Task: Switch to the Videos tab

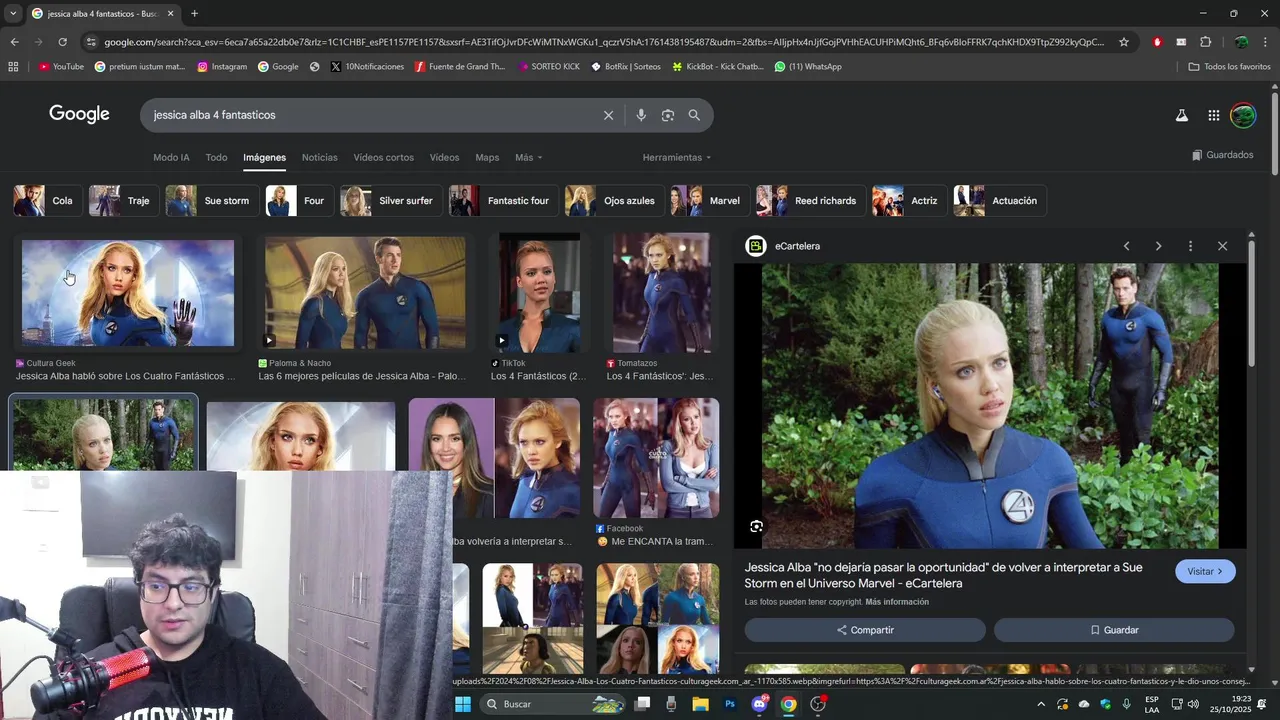Action: [x=445, y=158]
